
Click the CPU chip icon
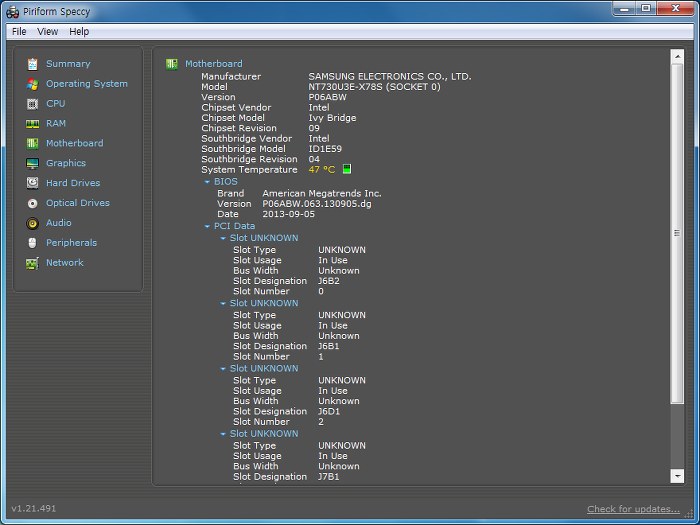[32, 104]
